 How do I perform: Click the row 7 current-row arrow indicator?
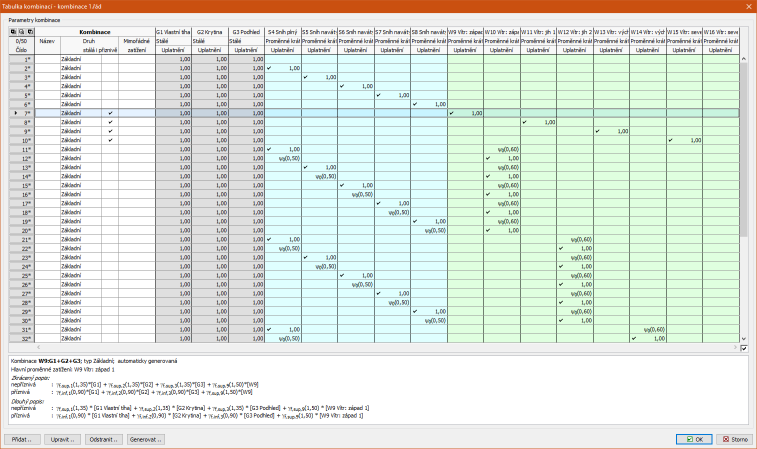click(13, 113)
